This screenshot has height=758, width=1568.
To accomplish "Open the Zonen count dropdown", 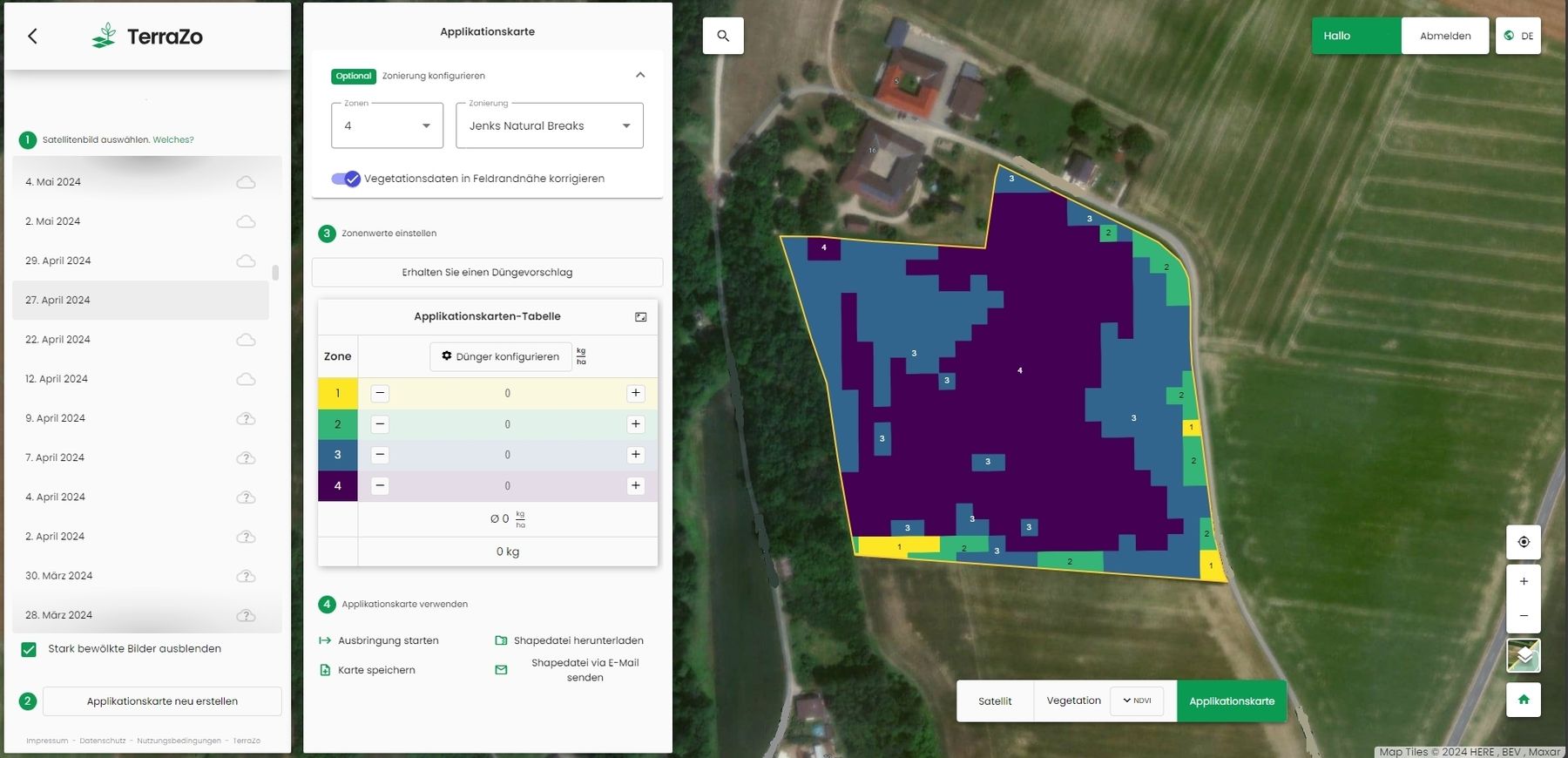I will coord(387,125).
